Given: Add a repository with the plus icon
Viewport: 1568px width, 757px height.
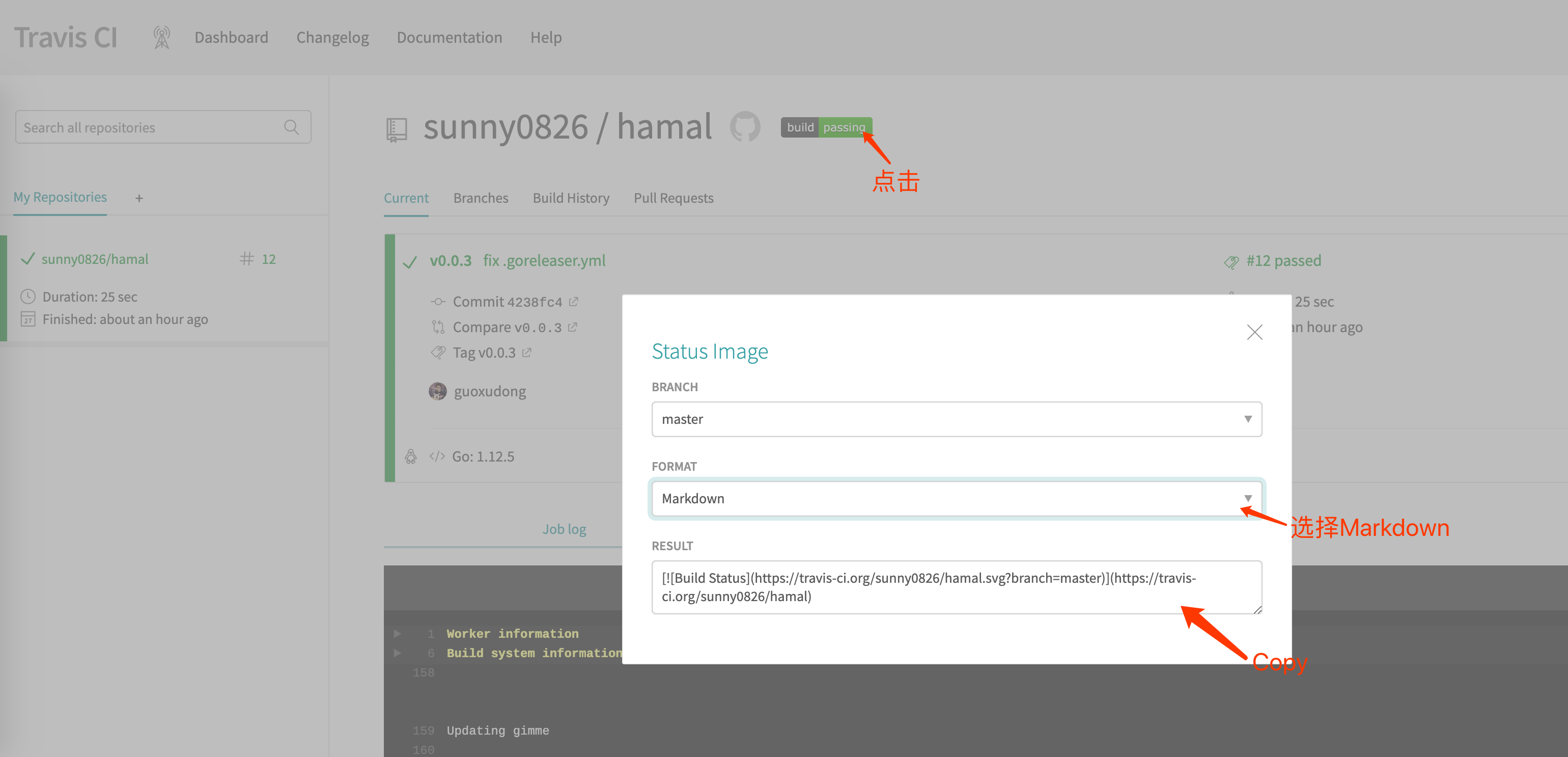Looking at the screenshot, I should coord(139,199).
